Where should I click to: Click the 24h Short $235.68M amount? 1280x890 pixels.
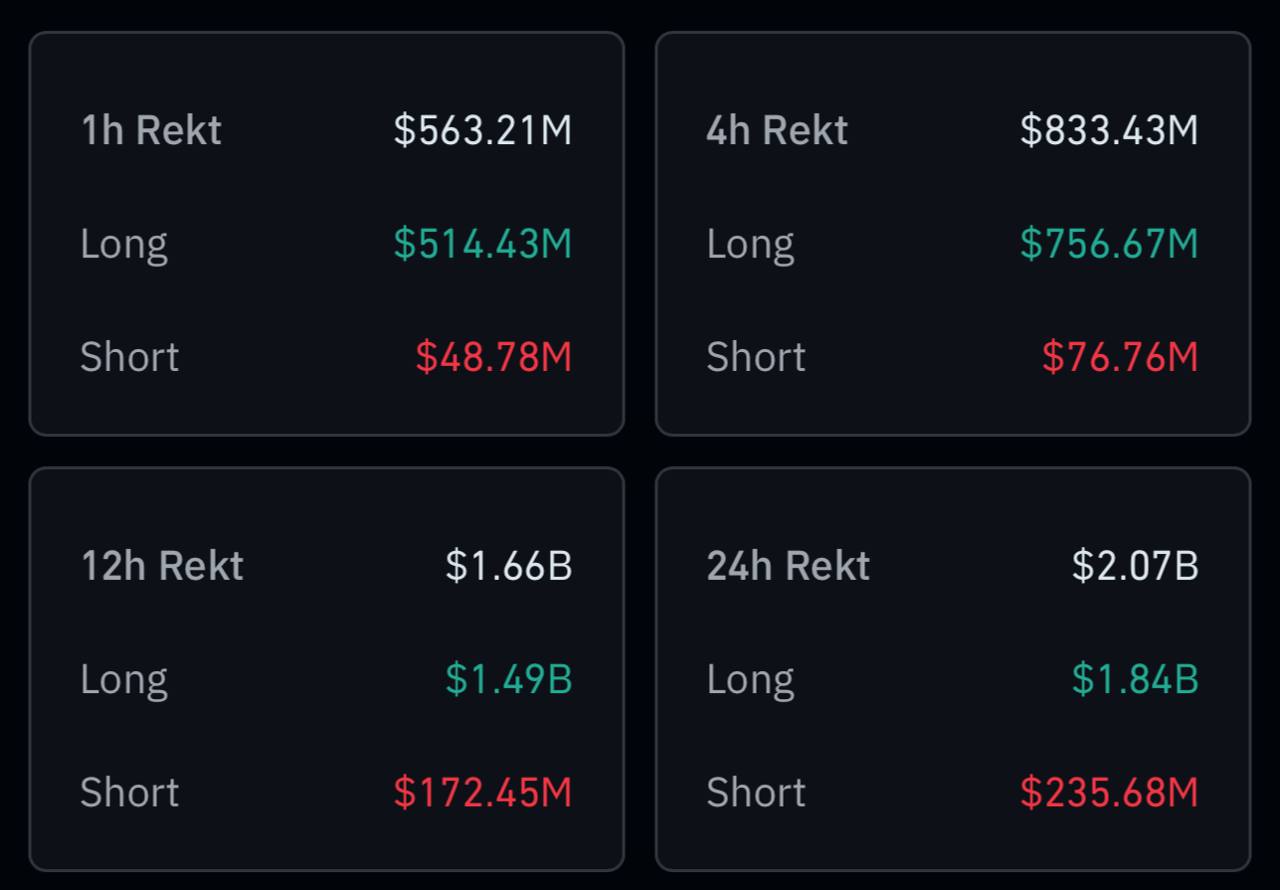coord(1109,793)
